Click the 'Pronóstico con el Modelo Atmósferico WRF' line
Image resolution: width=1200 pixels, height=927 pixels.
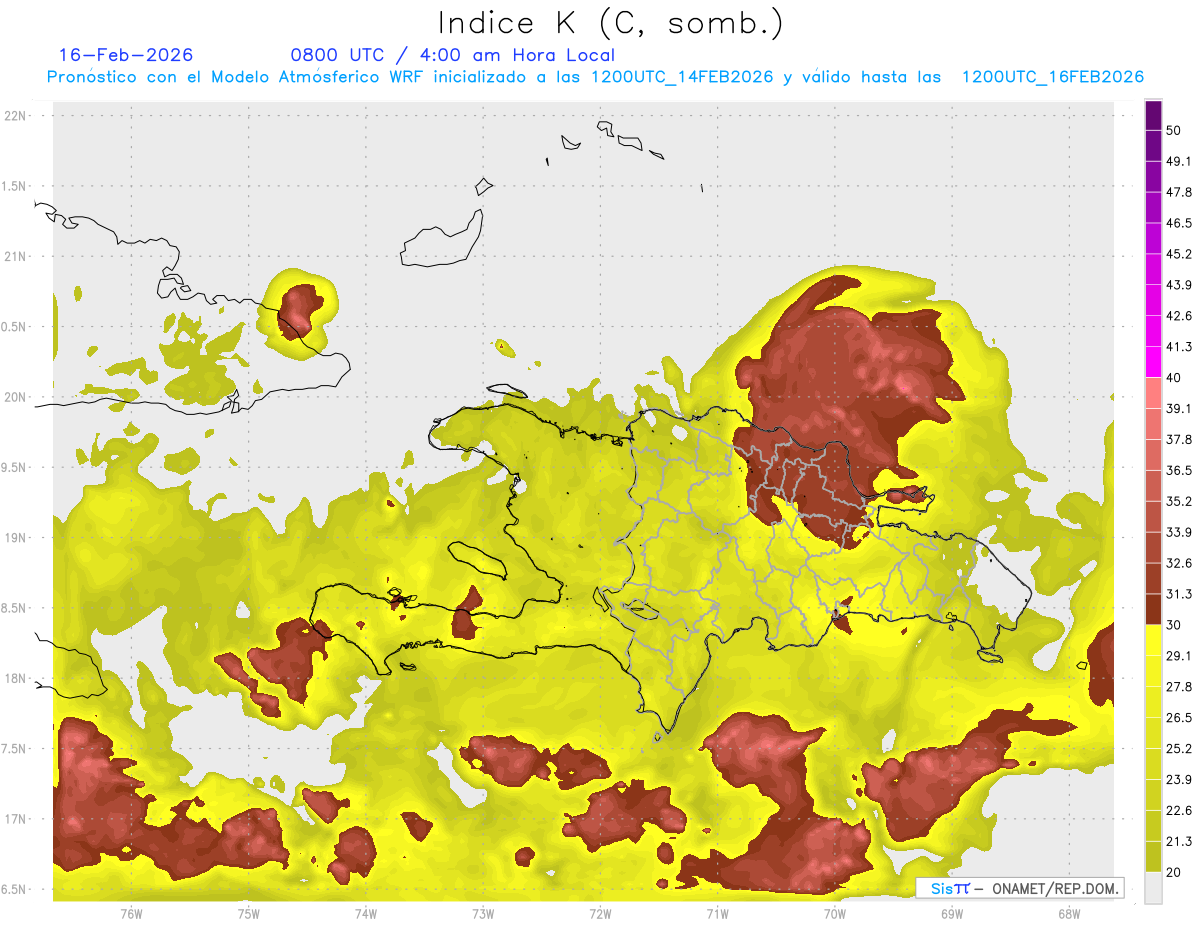(595, 77)
